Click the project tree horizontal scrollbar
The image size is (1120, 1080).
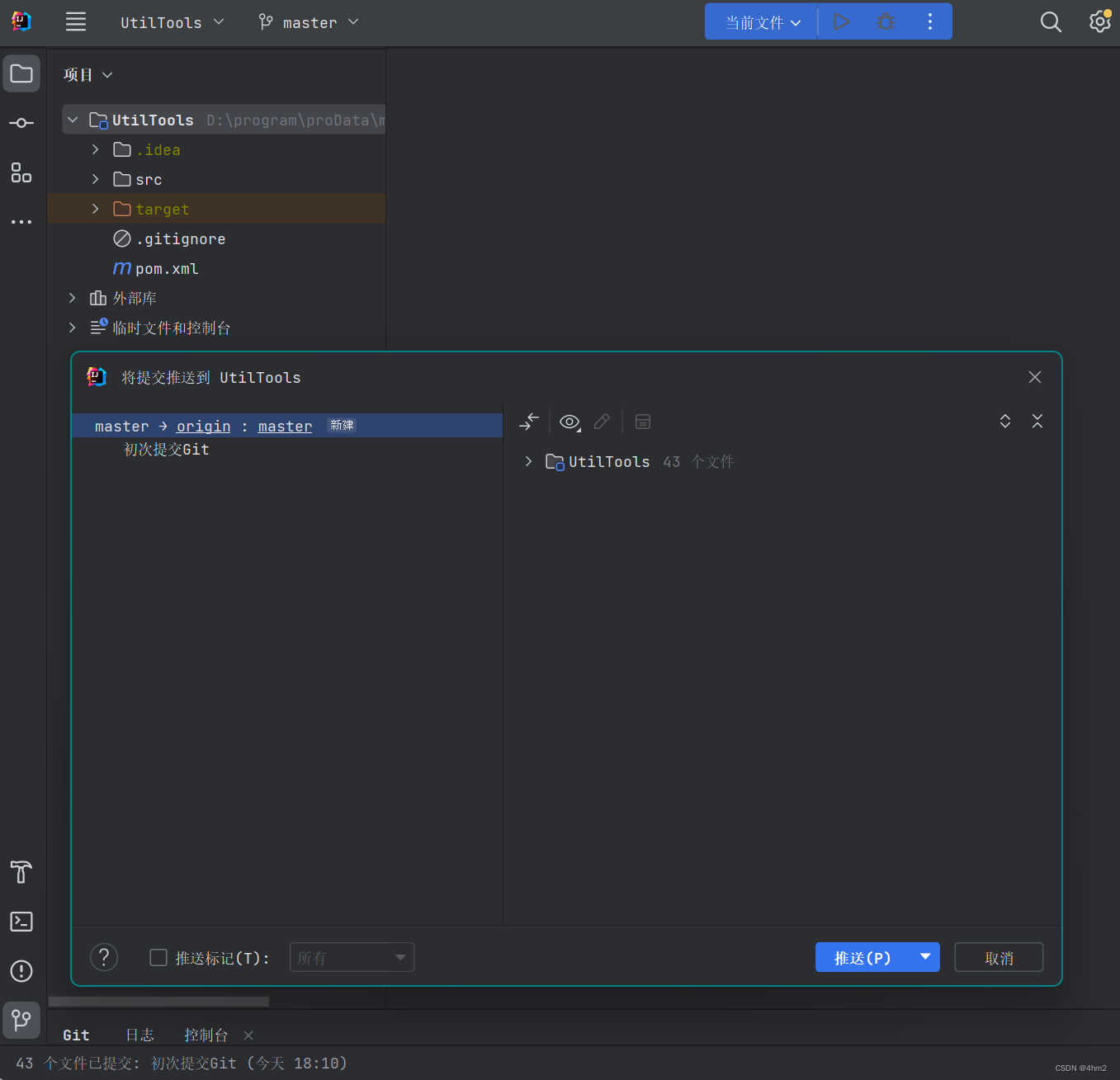pyautogui.click(x=158, y=1001)
